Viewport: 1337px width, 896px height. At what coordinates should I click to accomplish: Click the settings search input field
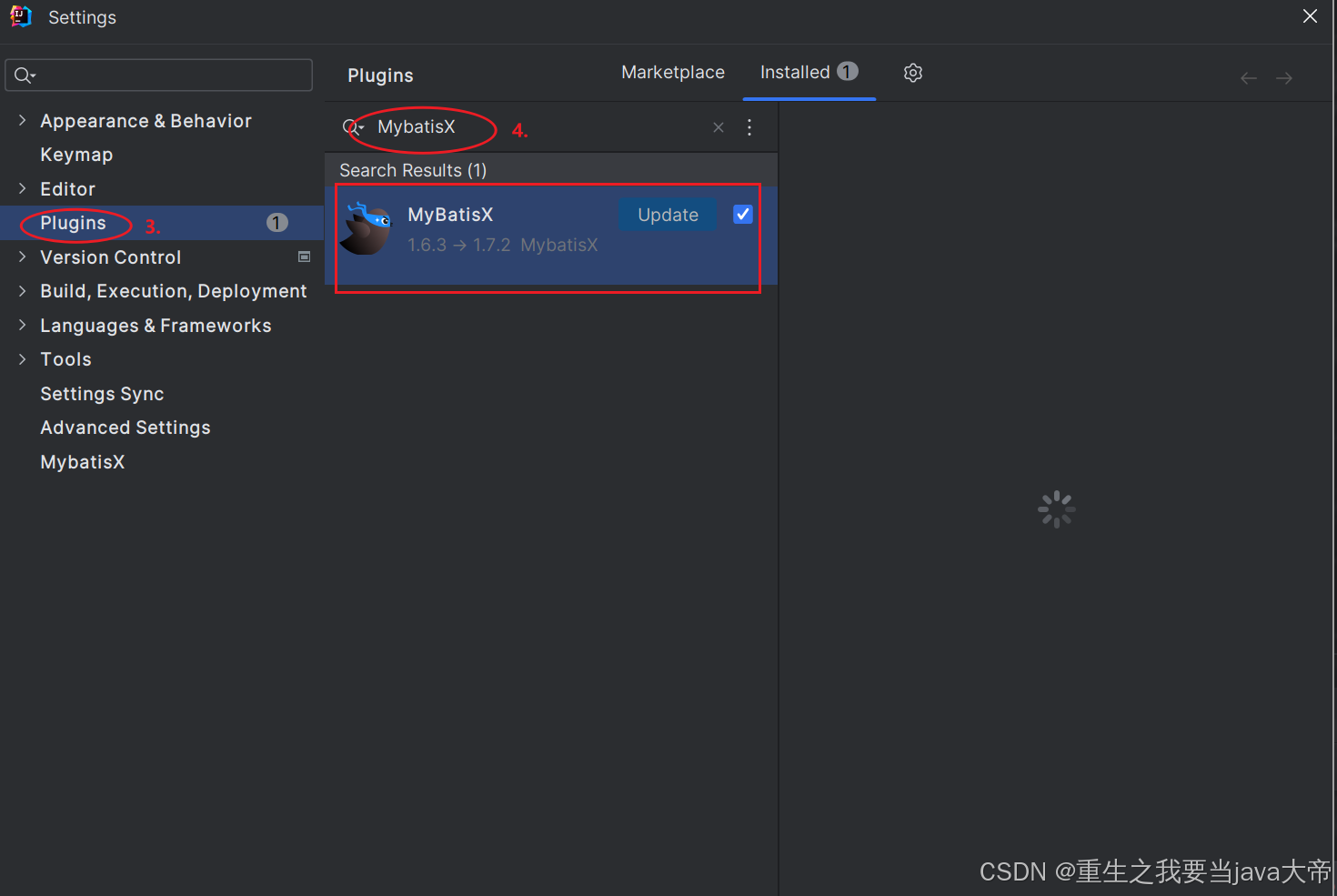(x=159, y=76)
